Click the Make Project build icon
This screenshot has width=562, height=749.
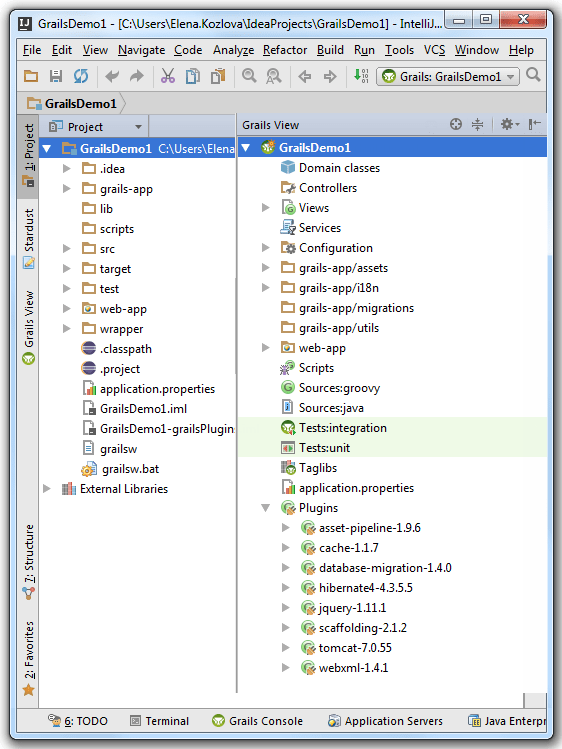point(361,76)
